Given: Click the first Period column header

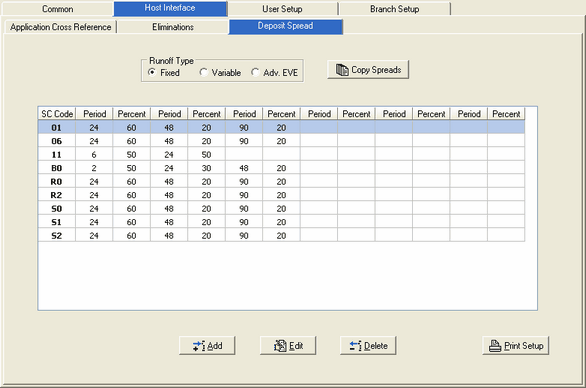Looking at the screenshot, I should (94, 114).
